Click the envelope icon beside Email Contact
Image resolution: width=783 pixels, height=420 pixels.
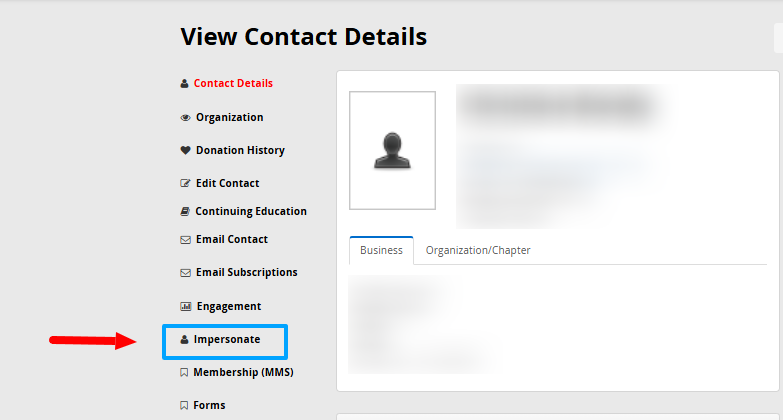click(185, 240)
